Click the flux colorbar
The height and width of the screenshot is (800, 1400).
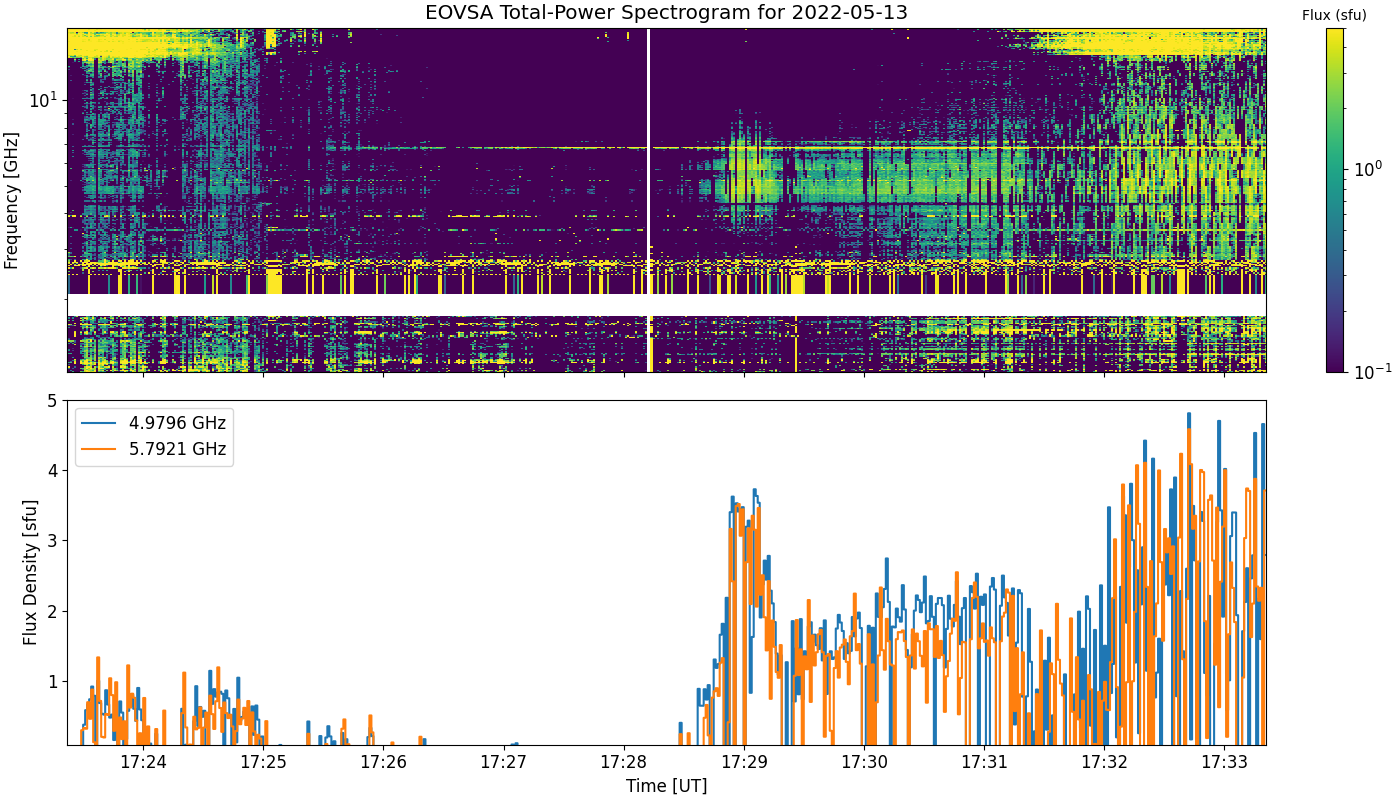click(x=1335, y=200)
